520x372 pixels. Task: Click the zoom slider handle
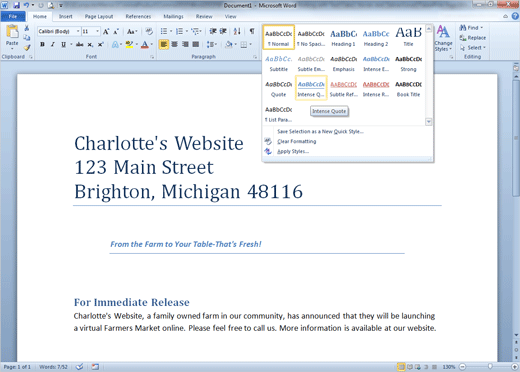pyautogui.click(x=490, y=367)
